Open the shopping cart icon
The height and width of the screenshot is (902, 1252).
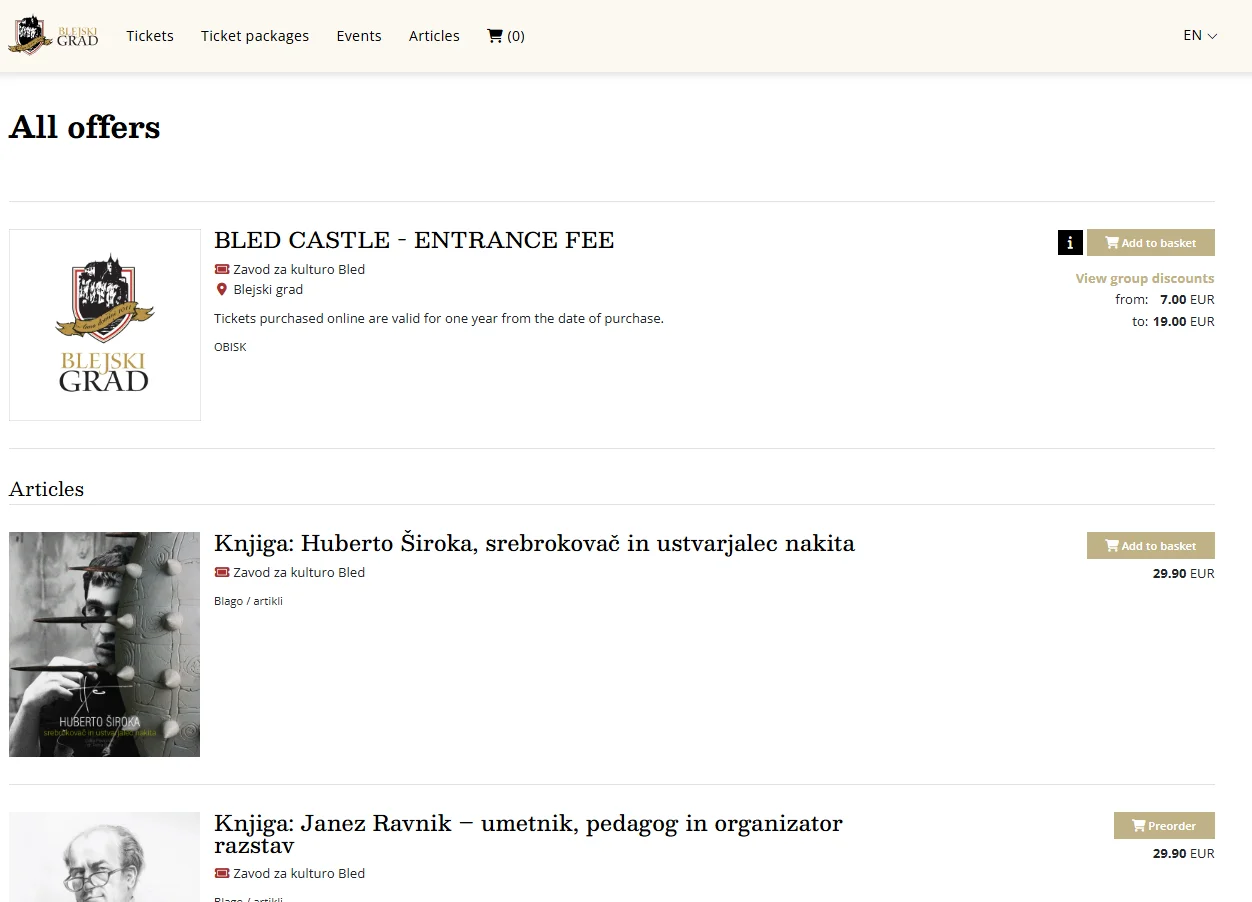coord(495,35)
